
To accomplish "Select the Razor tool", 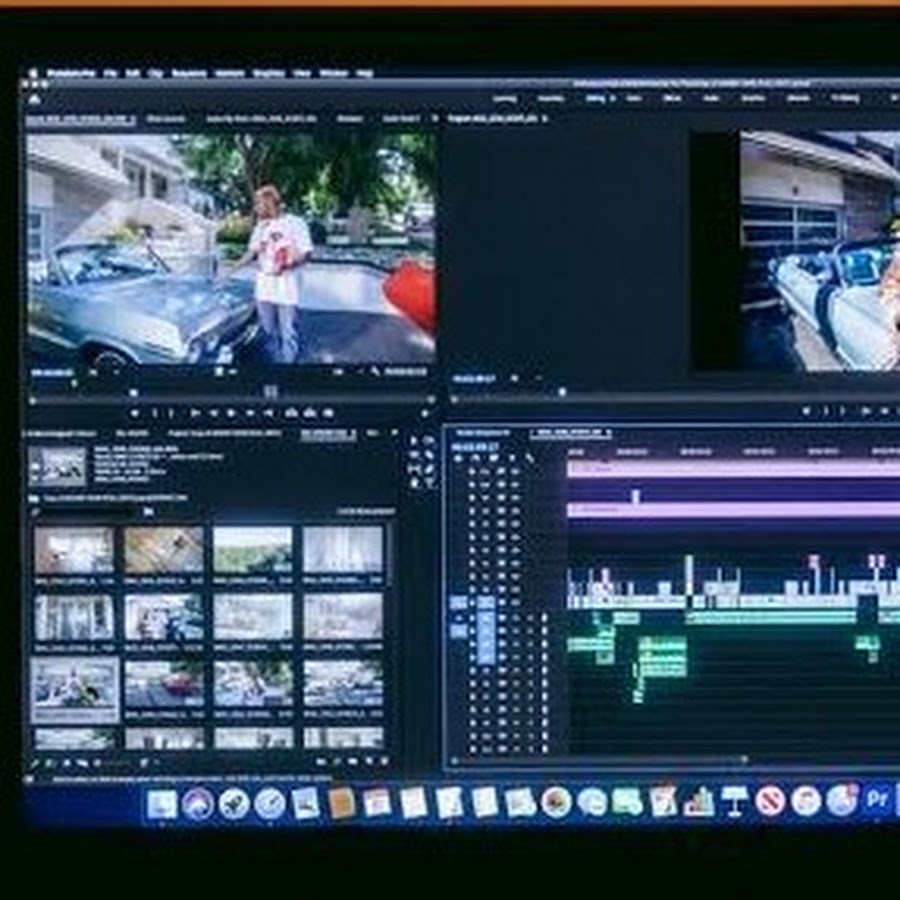I will 429,455.
